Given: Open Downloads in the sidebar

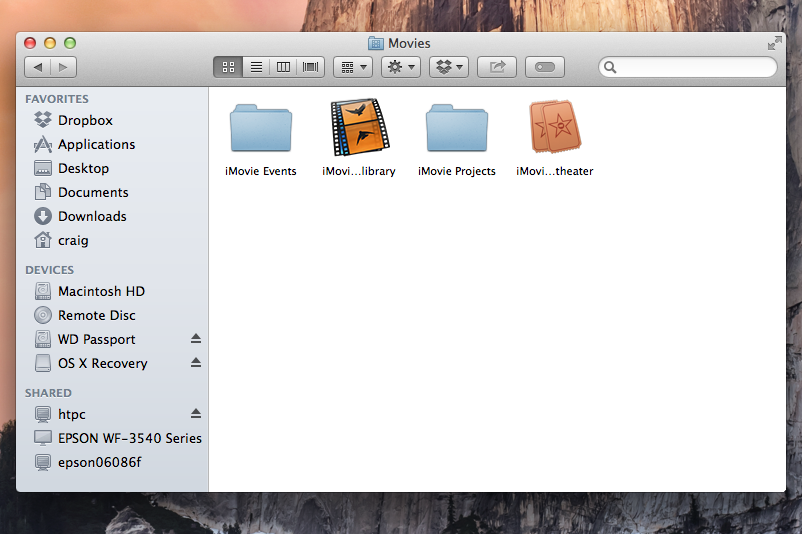Looking at the screenshot, I should pos(112,216).
